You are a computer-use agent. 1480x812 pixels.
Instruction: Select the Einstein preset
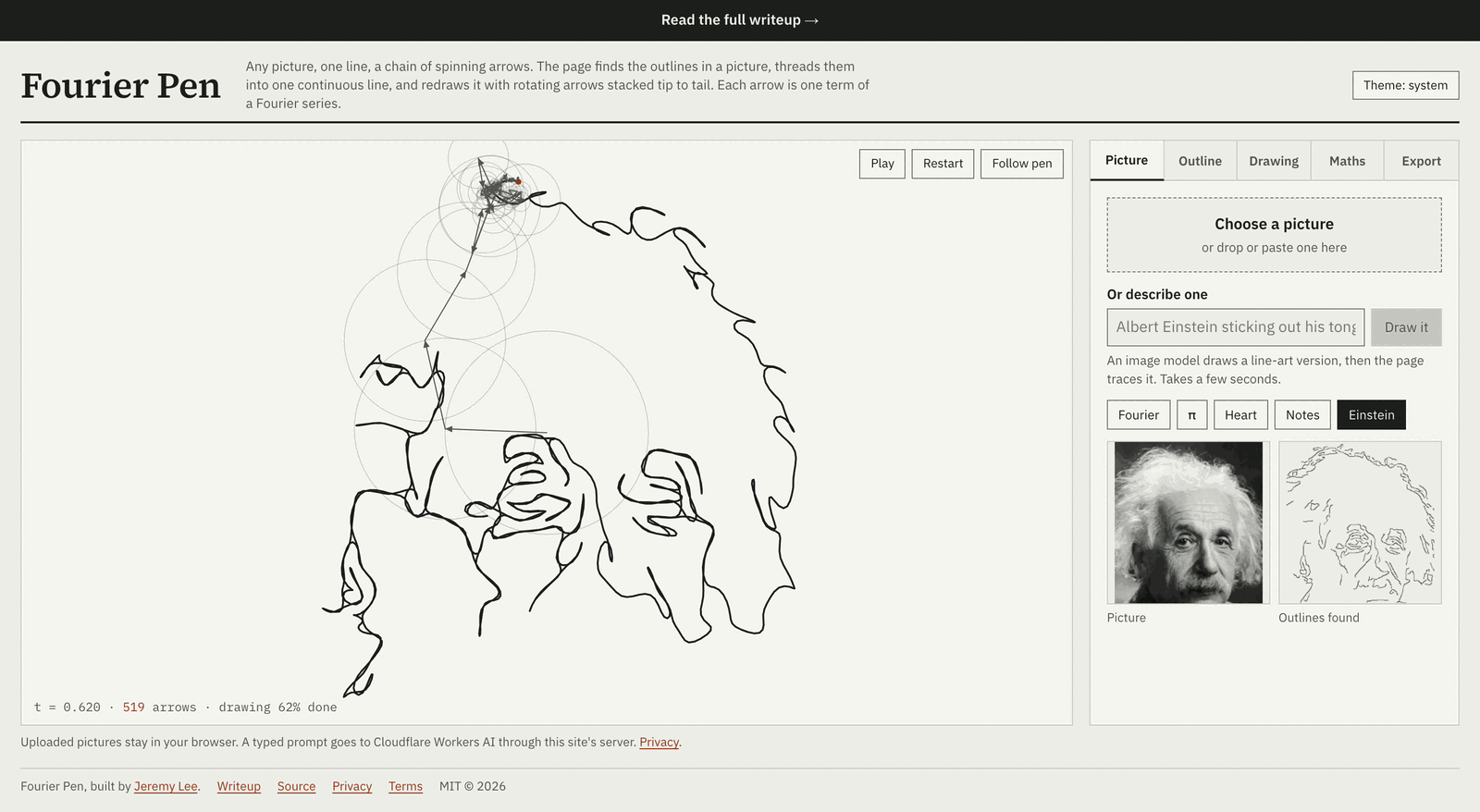tap(1372, 415)
